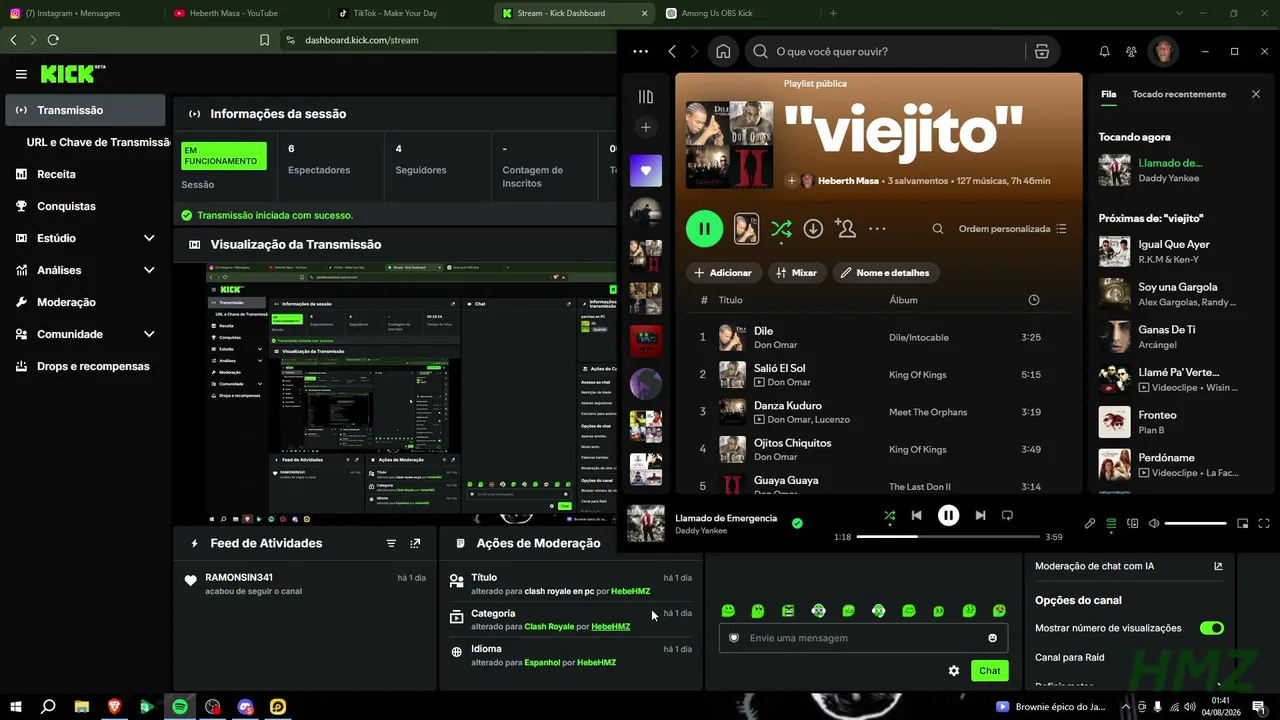Image resolution: width=1280 pixels, height=720 pixels.
Task: Open Brave's tab search dropdown arrow
Action: pos(1179,13)
